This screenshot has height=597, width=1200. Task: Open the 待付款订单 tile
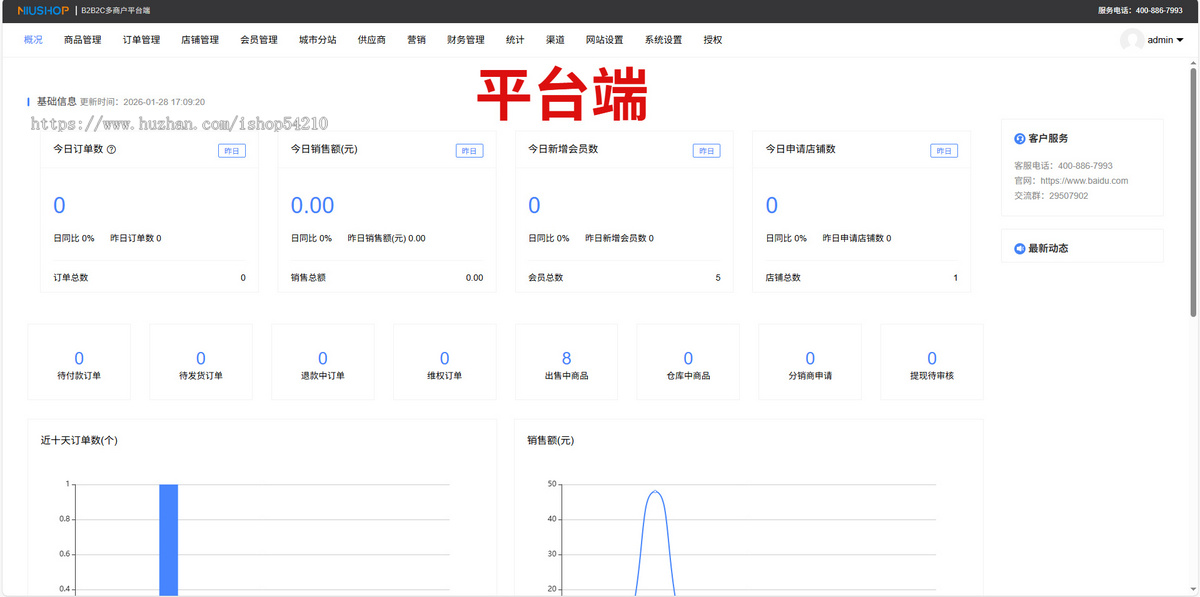click(x=79, y=361)
